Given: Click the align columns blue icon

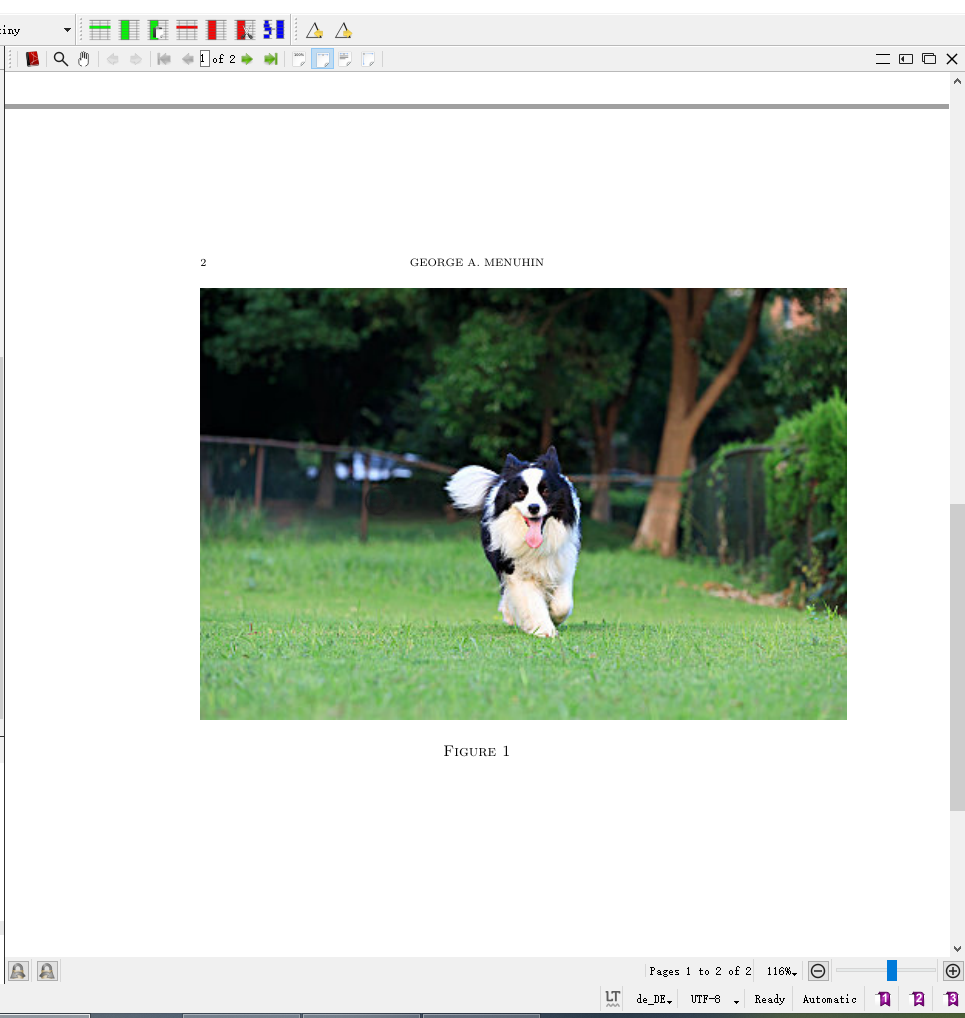Looking at the screenshot, I should [274, 30].
